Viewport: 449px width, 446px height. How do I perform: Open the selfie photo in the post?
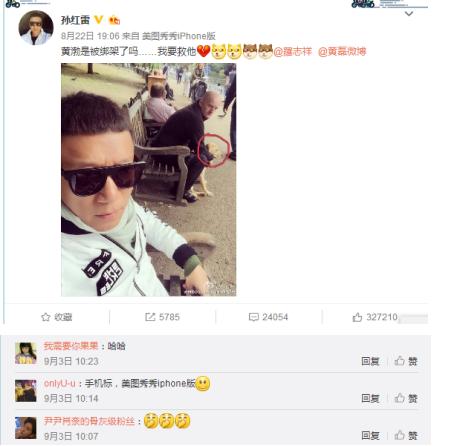(x=149, y=179)
